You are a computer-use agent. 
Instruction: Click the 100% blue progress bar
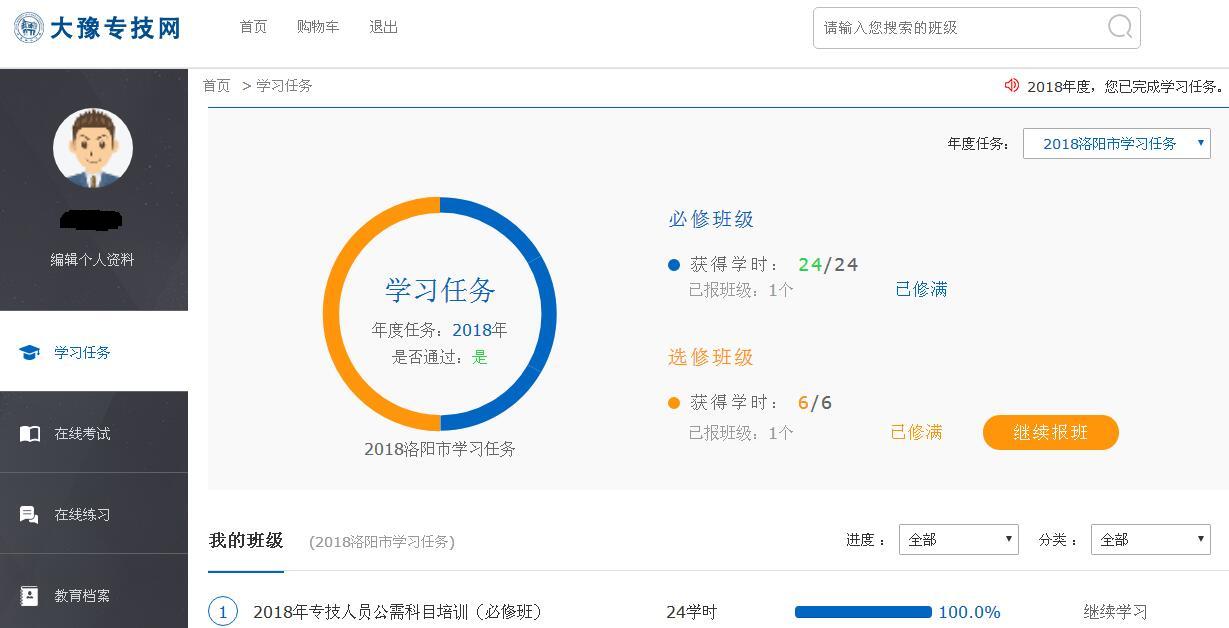[863, 611]
